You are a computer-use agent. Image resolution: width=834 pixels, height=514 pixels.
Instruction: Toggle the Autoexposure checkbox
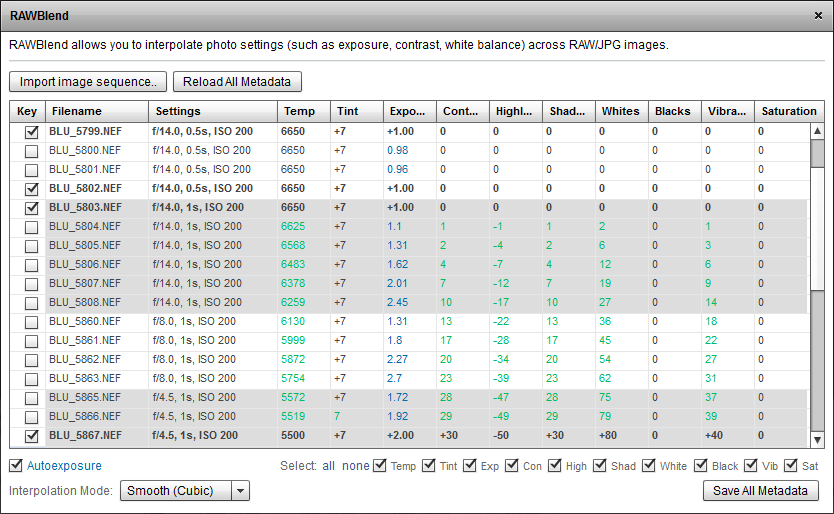coord(16,466)
